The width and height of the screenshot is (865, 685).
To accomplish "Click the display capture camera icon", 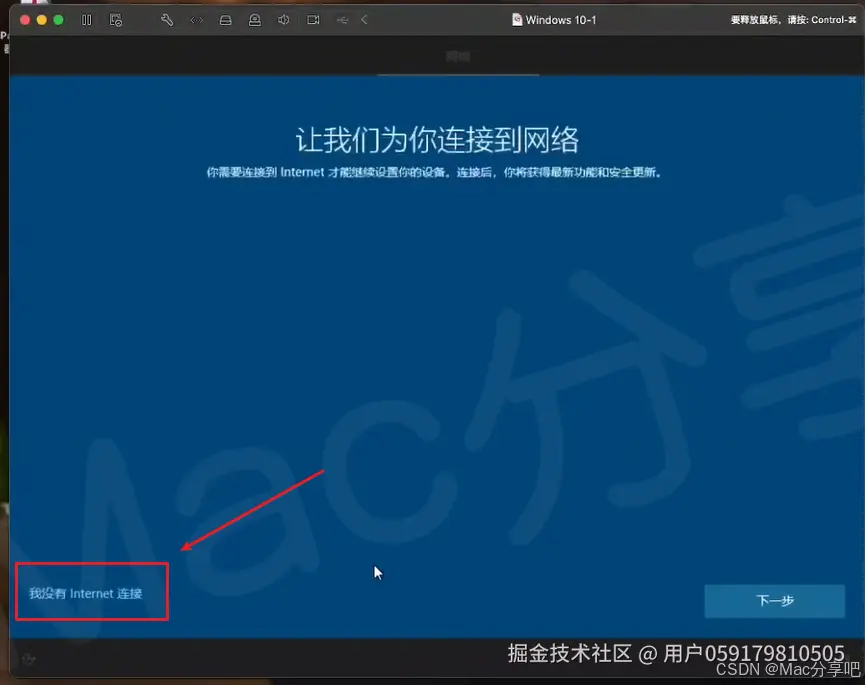I will [312, 19].
